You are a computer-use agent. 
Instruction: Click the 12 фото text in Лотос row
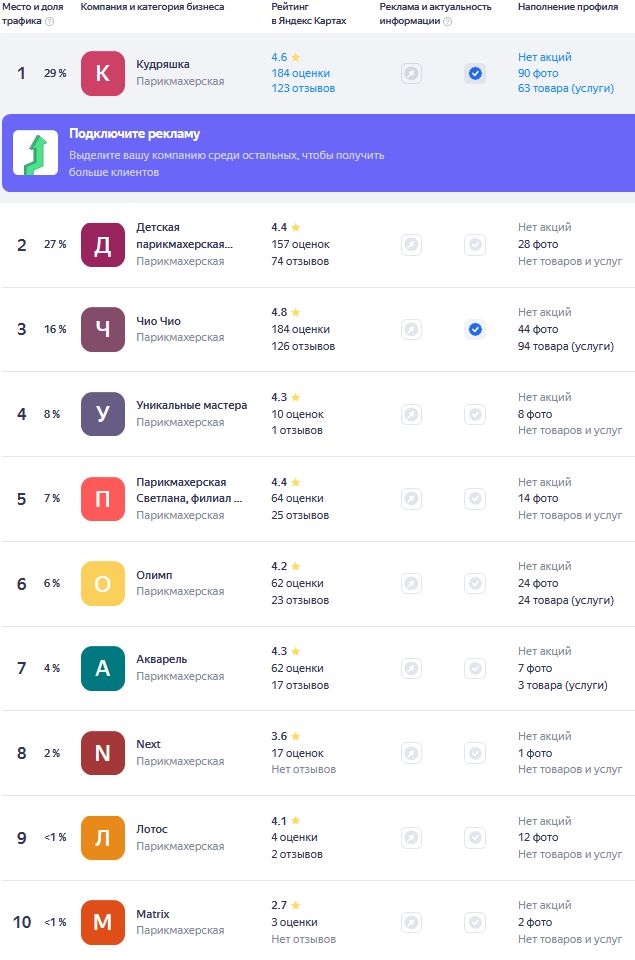pos(538,837)
